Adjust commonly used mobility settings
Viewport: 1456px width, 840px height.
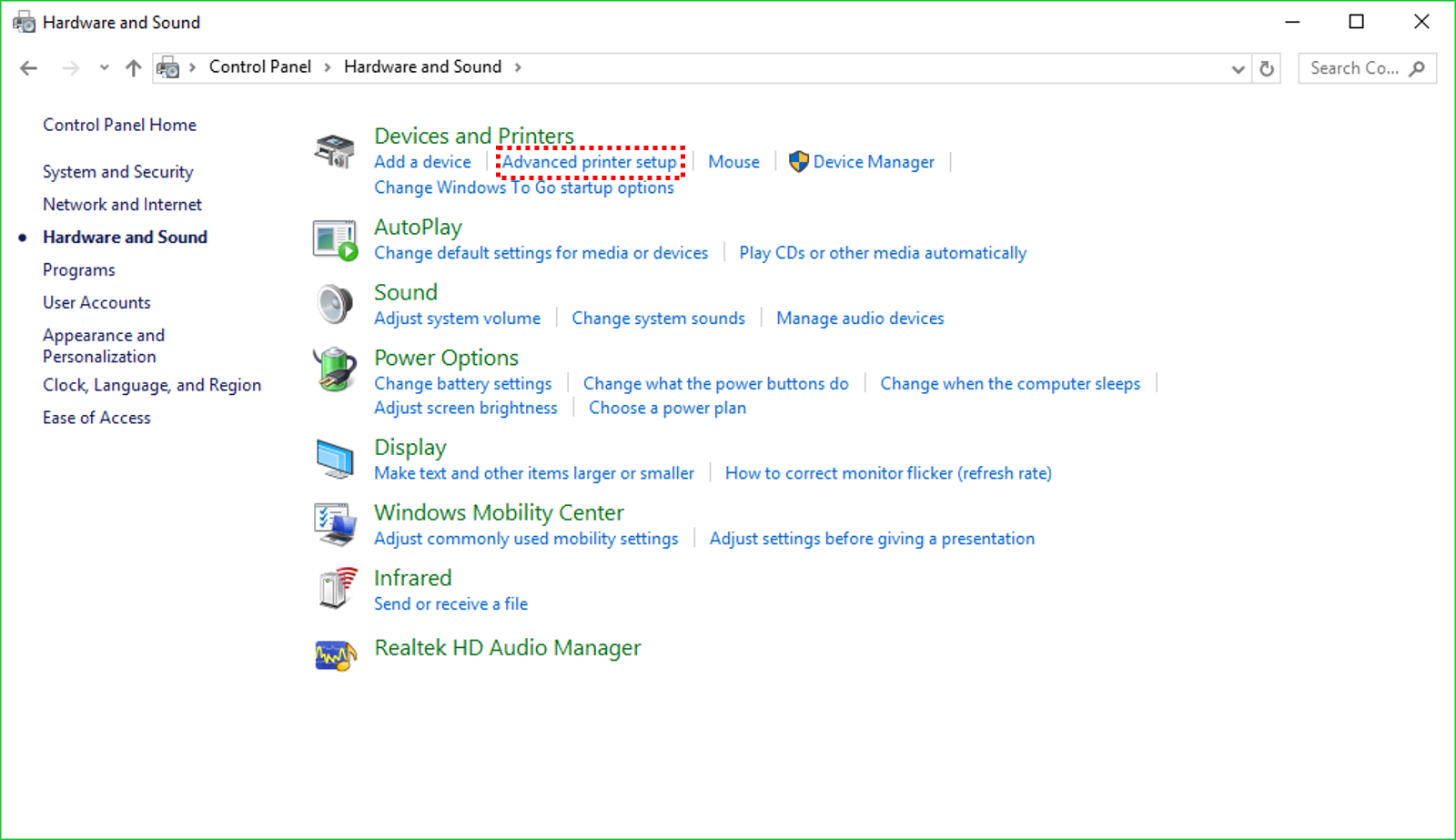click(526, 539)
